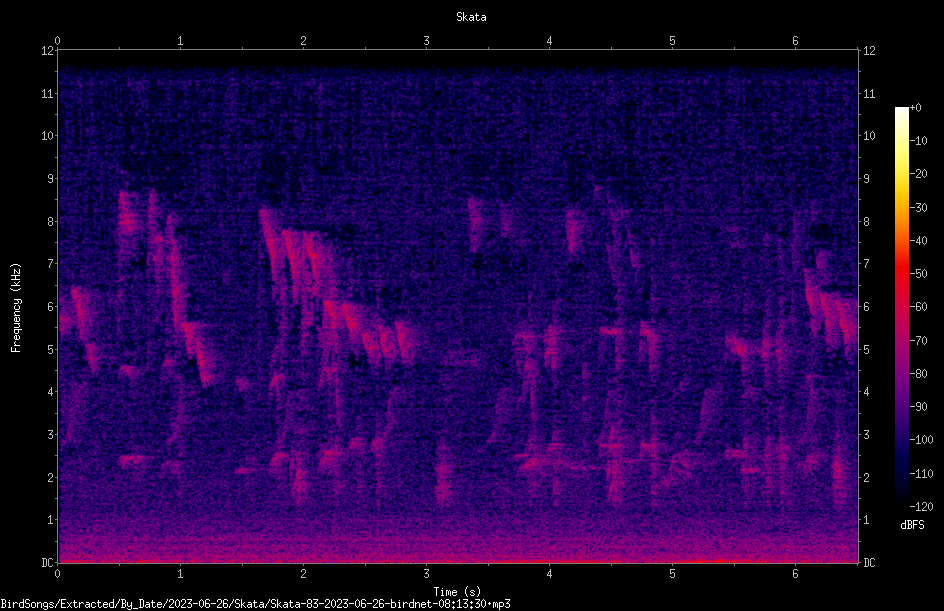This screenshot has width=944, height=611.
Task: Click '9' on the left frequency axis
Action: pos(51,179)
